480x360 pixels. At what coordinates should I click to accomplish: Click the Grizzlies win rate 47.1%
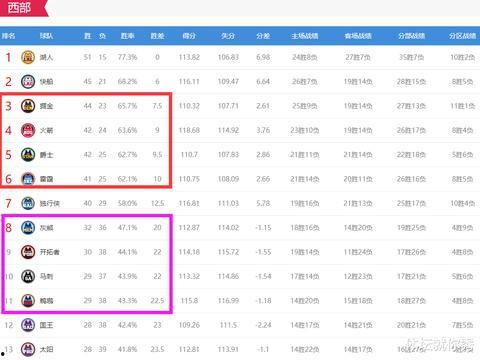(x=127, y=228)
